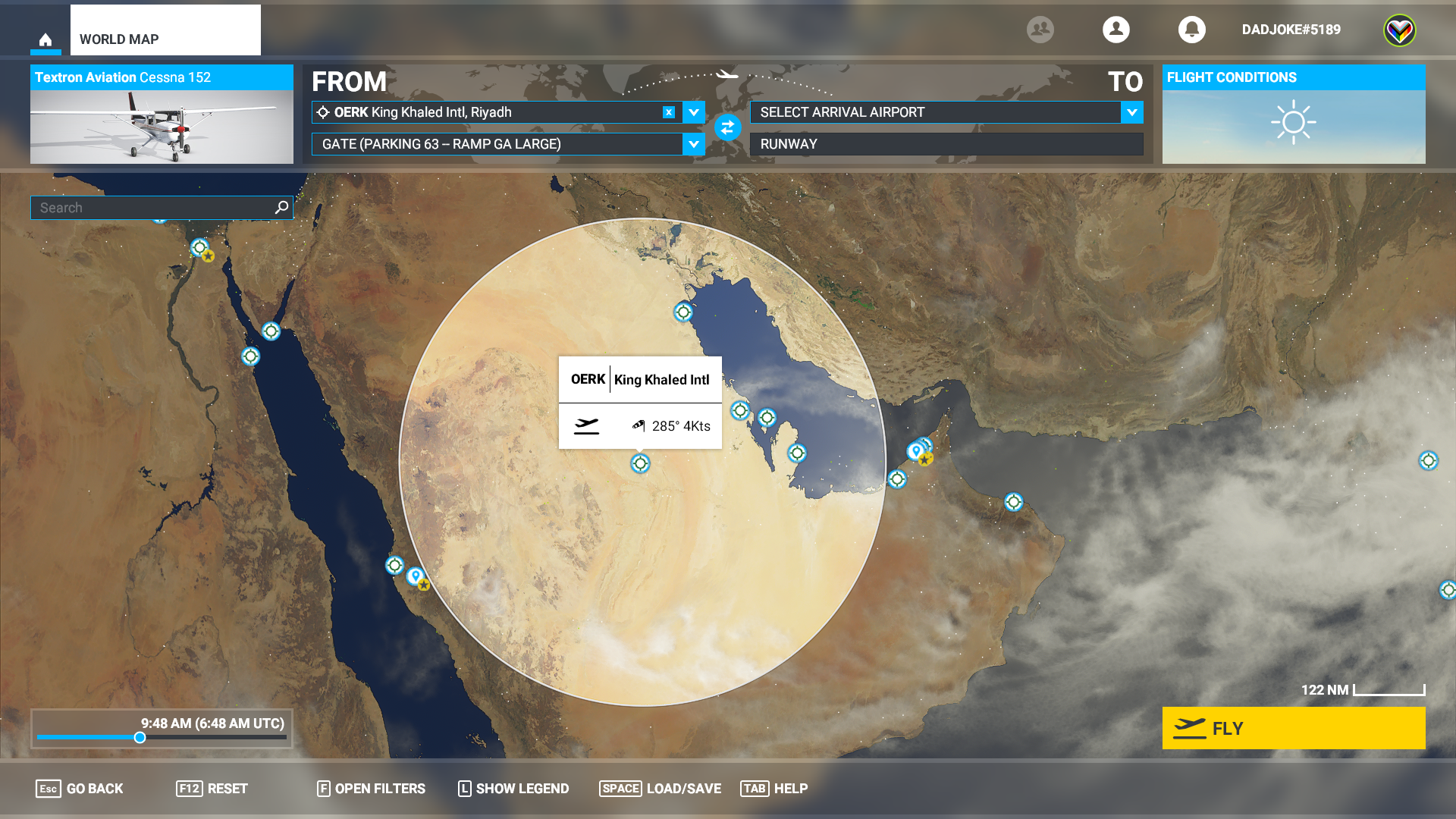Select the Dammam area airport marker
1456x819 pixels.
[739, 410]
